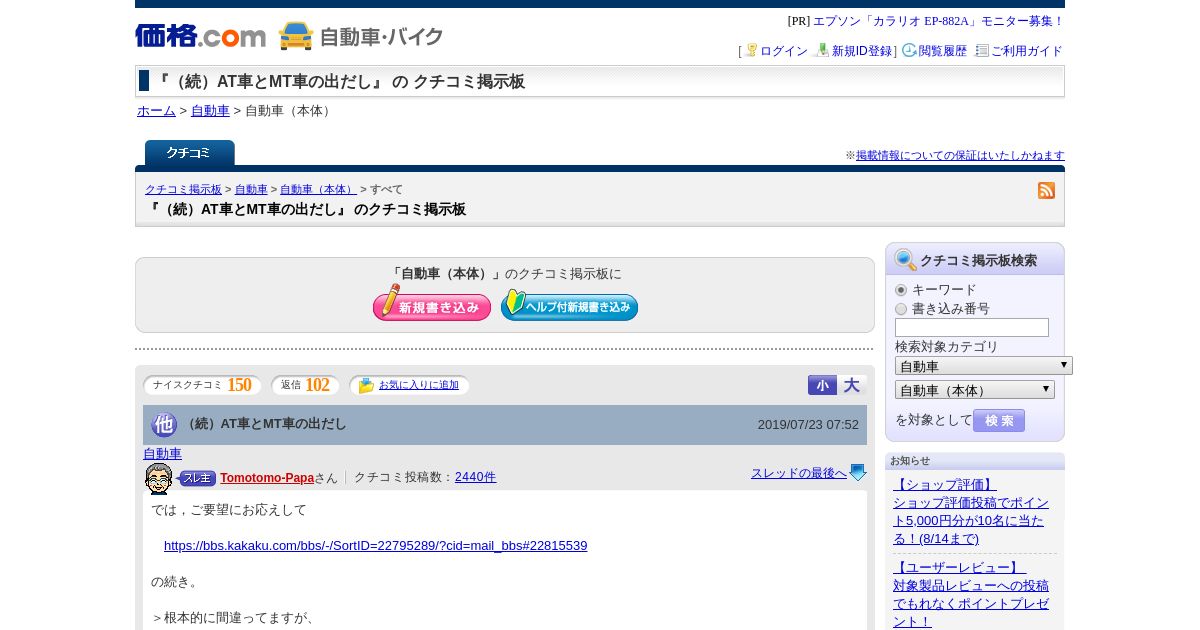
Task: Select the 書き込み番号 radio button
Action: [901, 309]
